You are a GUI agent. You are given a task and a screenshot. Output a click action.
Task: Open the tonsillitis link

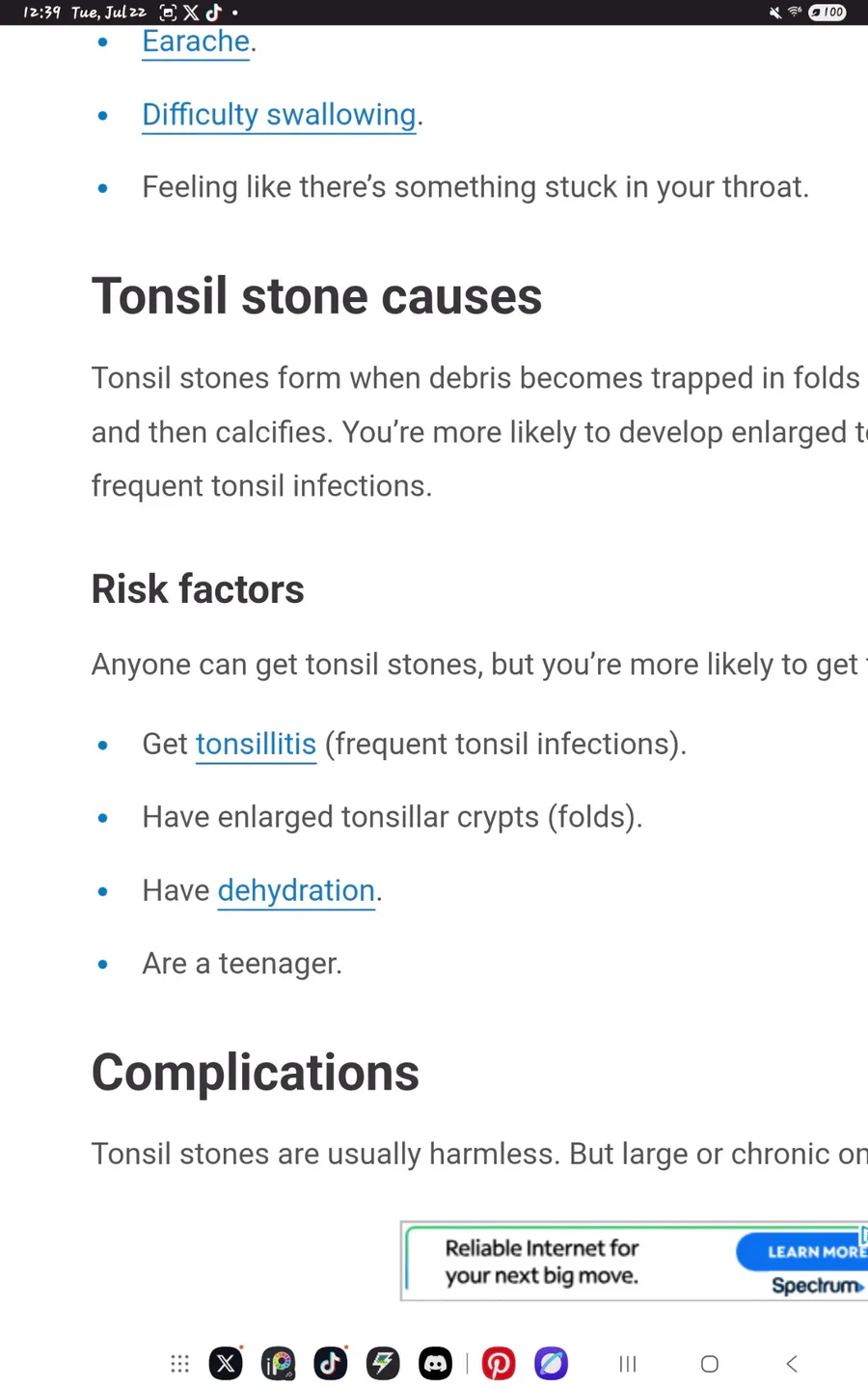pyautogui.click(x=256, y=744)
